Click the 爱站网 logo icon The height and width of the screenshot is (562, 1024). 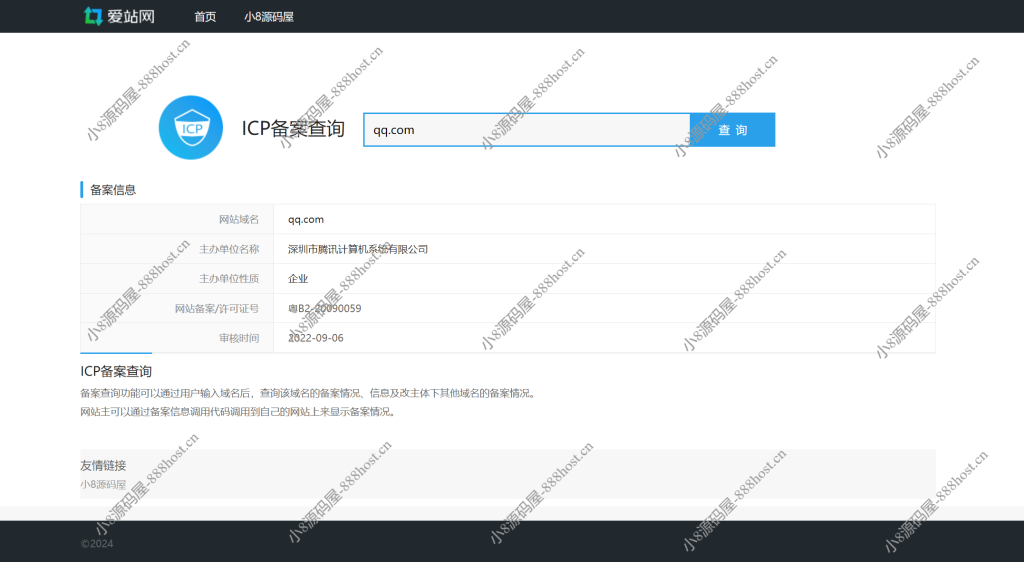point(93,16)
